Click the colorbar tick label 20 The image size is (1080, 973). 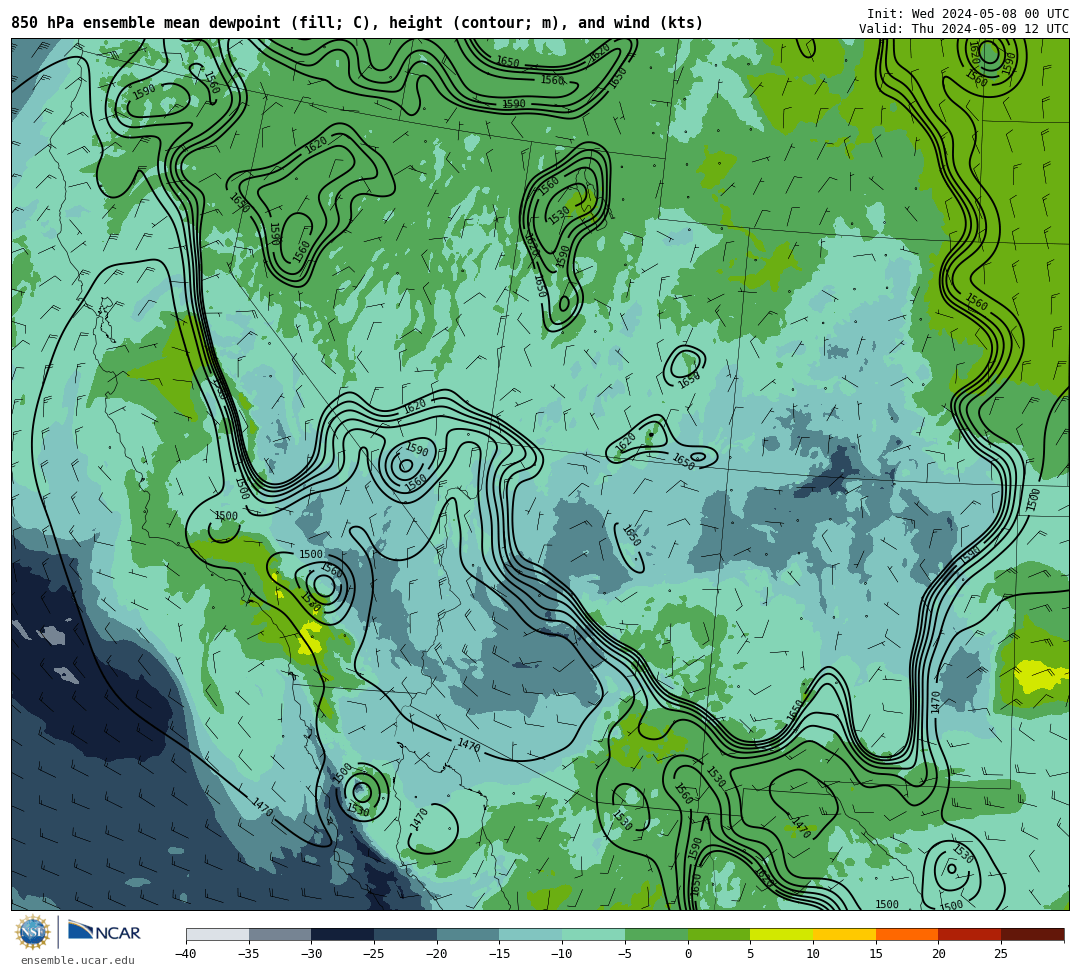point(939,954)
